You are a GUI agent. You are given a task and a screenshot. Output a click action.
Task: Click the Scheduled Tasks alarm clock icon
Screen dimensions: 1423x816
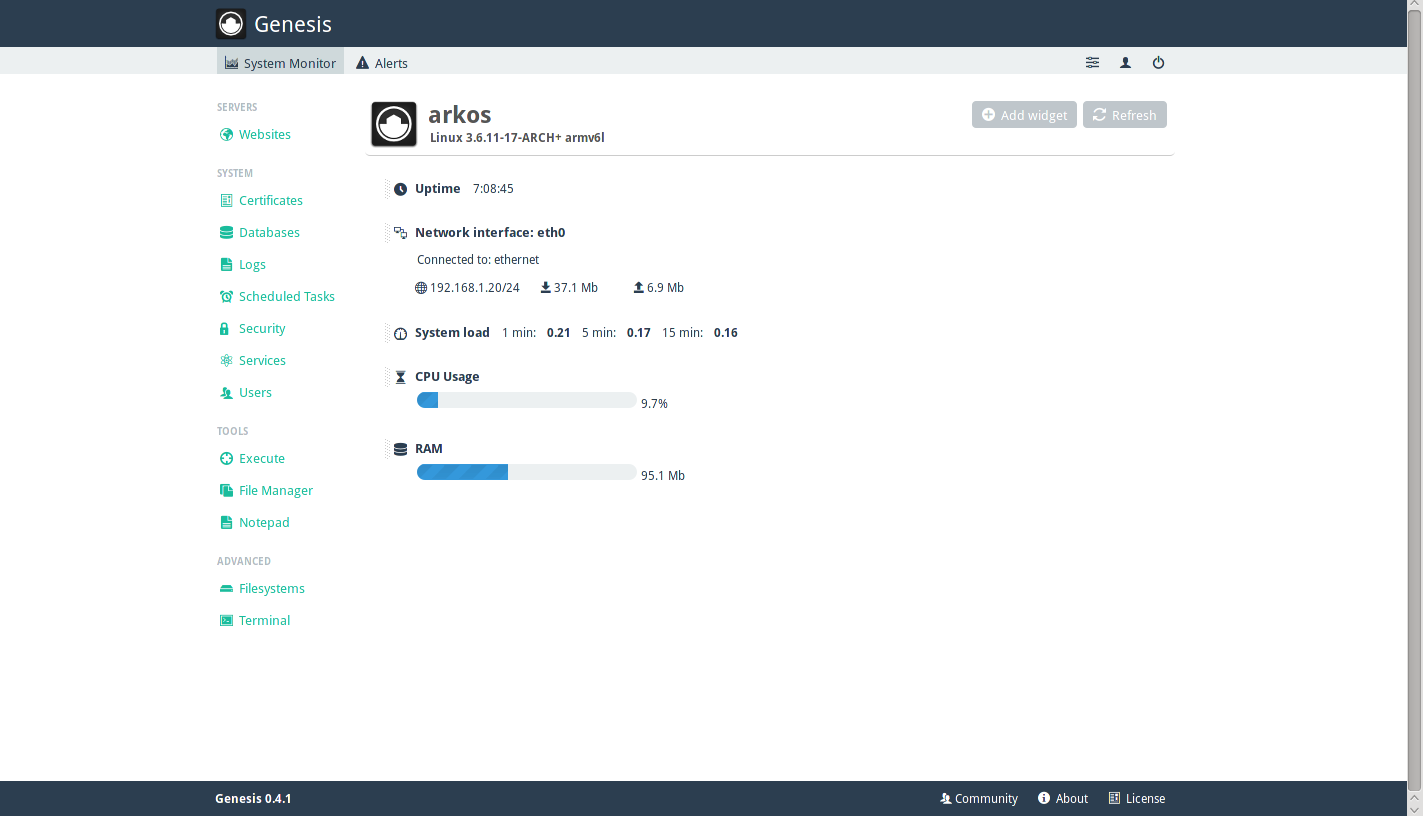coord(227,297)
